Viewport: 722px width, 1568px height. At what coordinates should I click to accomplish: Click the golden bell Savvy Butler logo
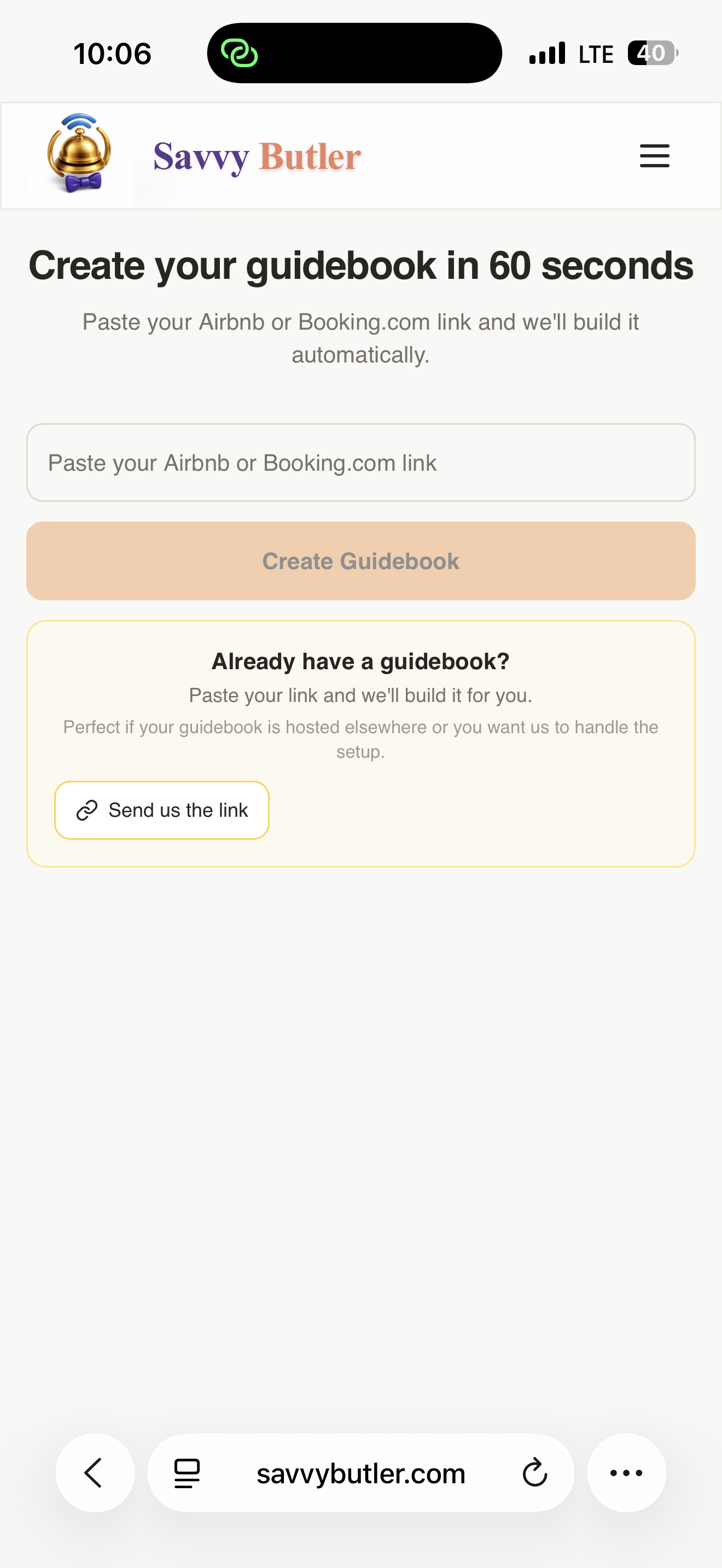point(79,154)
